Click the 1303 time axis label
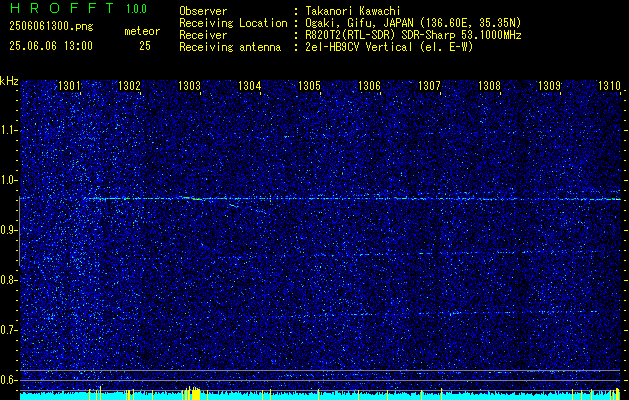Screen dimensions: 629x400 pyautogui.click(x=189, y=85)
